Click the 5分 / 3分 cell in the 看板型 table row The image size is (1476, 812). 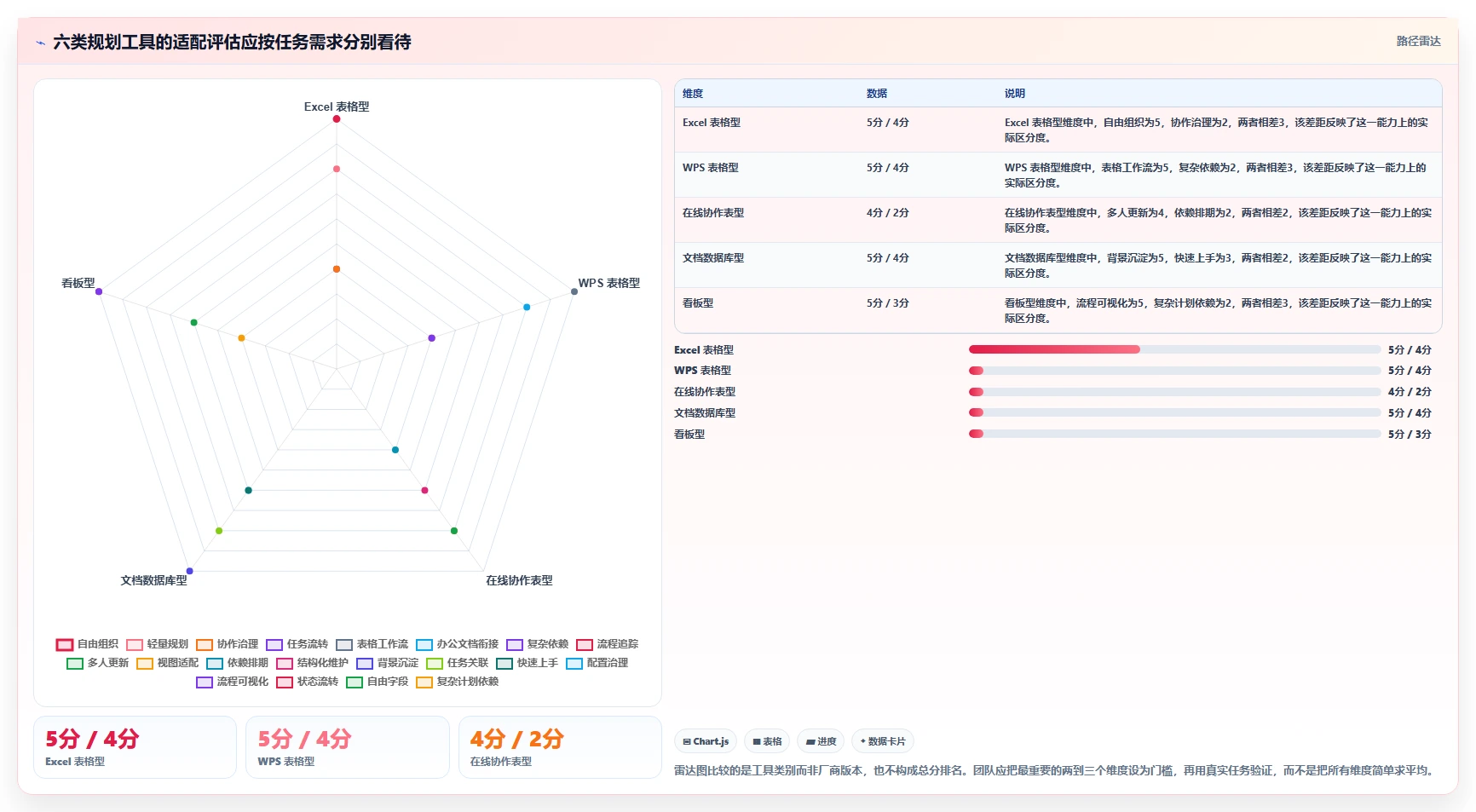888,303
